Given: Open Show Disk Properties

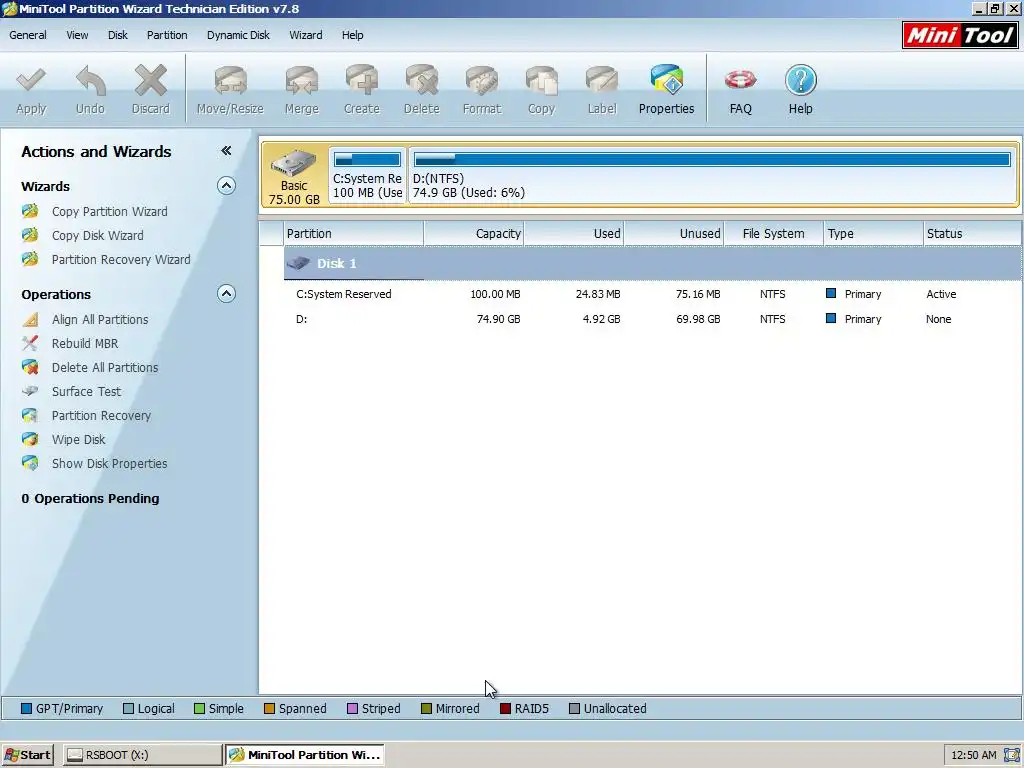Looking at the screenshot, I should pyautogui.click(x=110, y=464).
